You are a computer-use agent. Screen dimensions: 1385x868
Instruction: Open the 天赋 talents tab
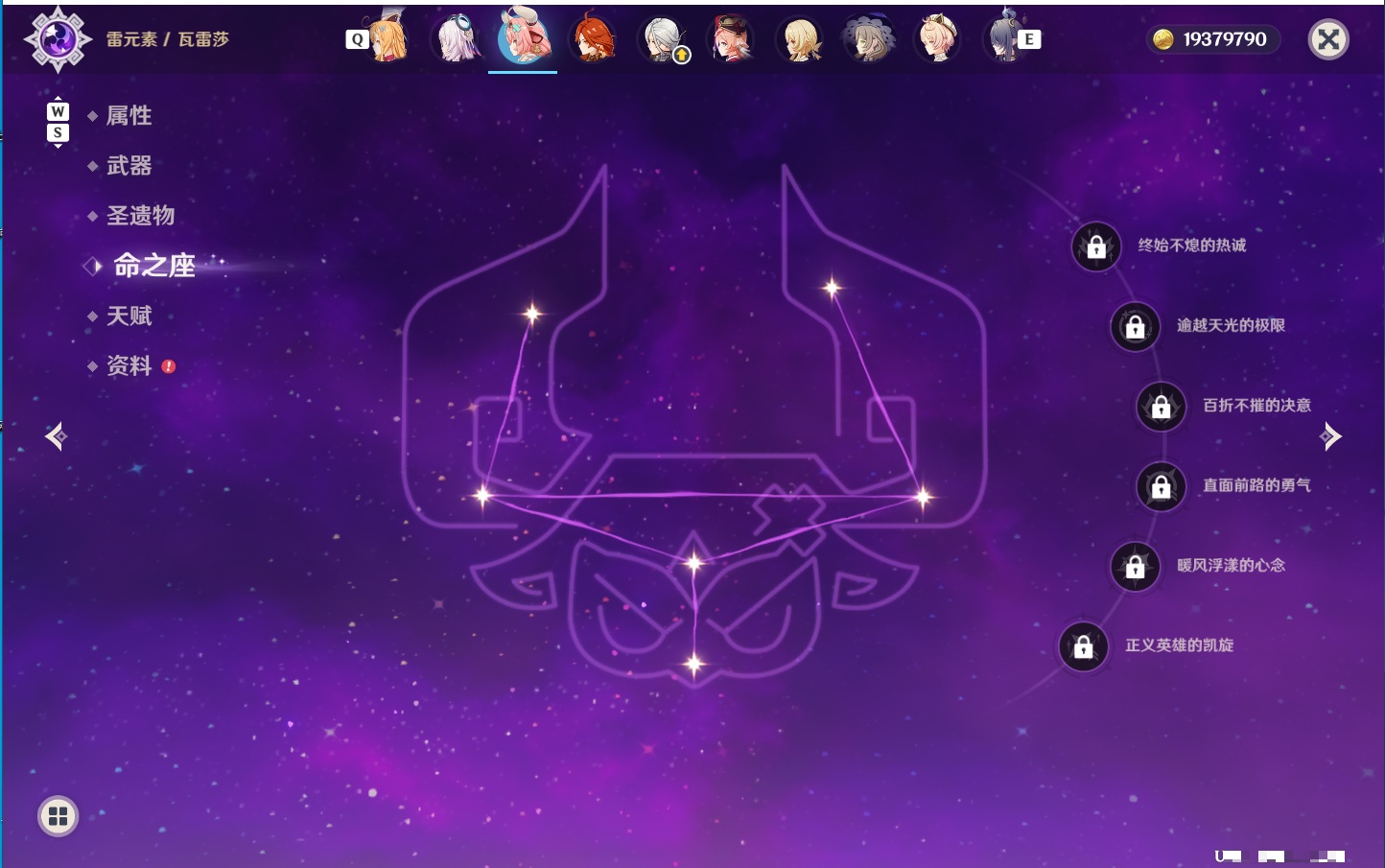pyautogui.click(x=129, y=316)
